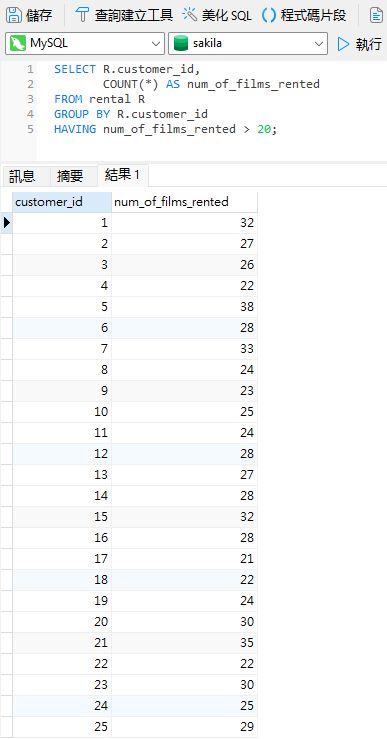Select the cell showing 38 rentals
The height and width of the screenshot is (739, 387).
pos(184,307)
